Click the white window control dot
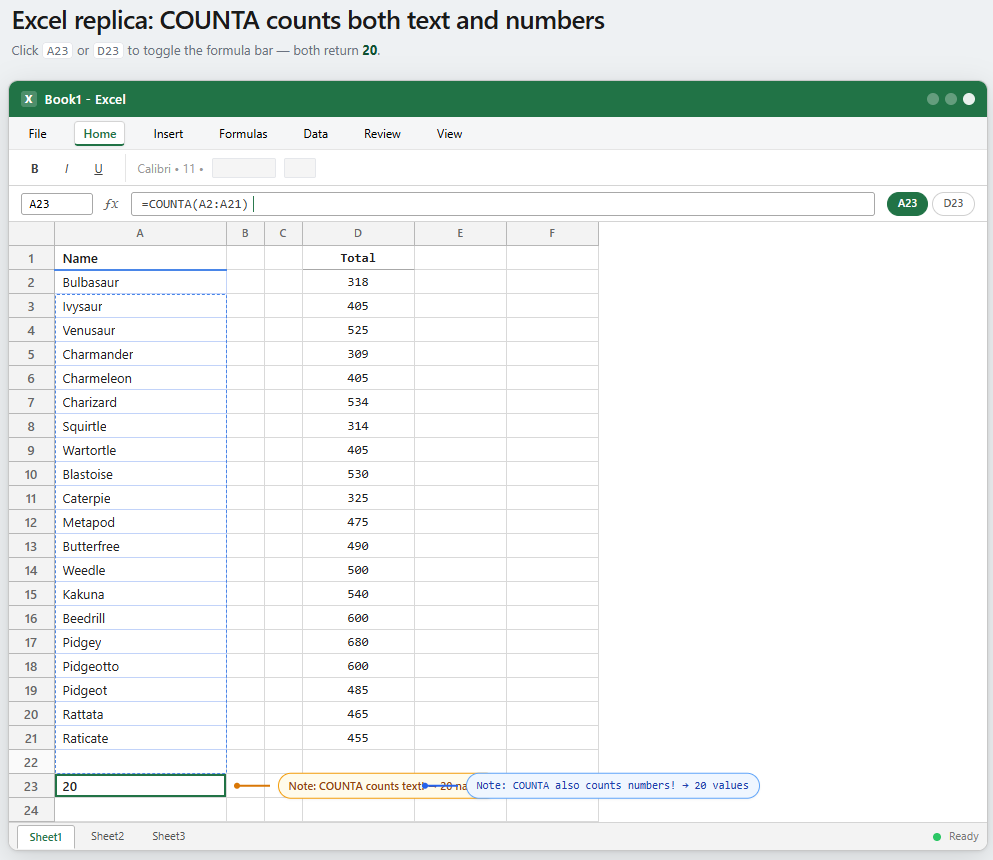This screenshot has height=860, width=993. (969, 99)
